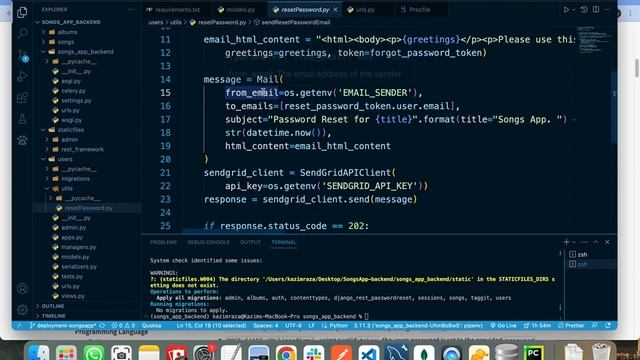The height and width of the screenshot is (360, 640).
Task: Expand the songs folder
Action: coord(65,42)
